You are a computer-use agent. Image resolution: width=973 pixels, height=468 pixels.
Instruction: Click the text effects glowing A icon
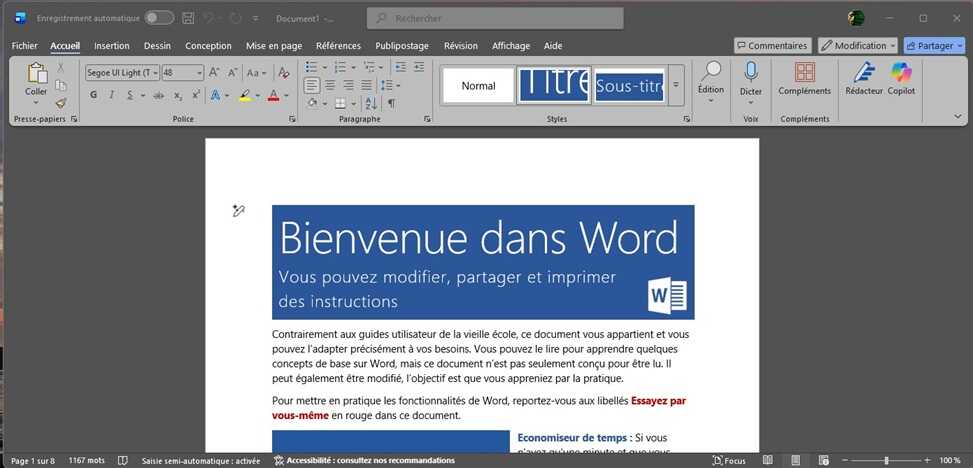coord(215,95)
